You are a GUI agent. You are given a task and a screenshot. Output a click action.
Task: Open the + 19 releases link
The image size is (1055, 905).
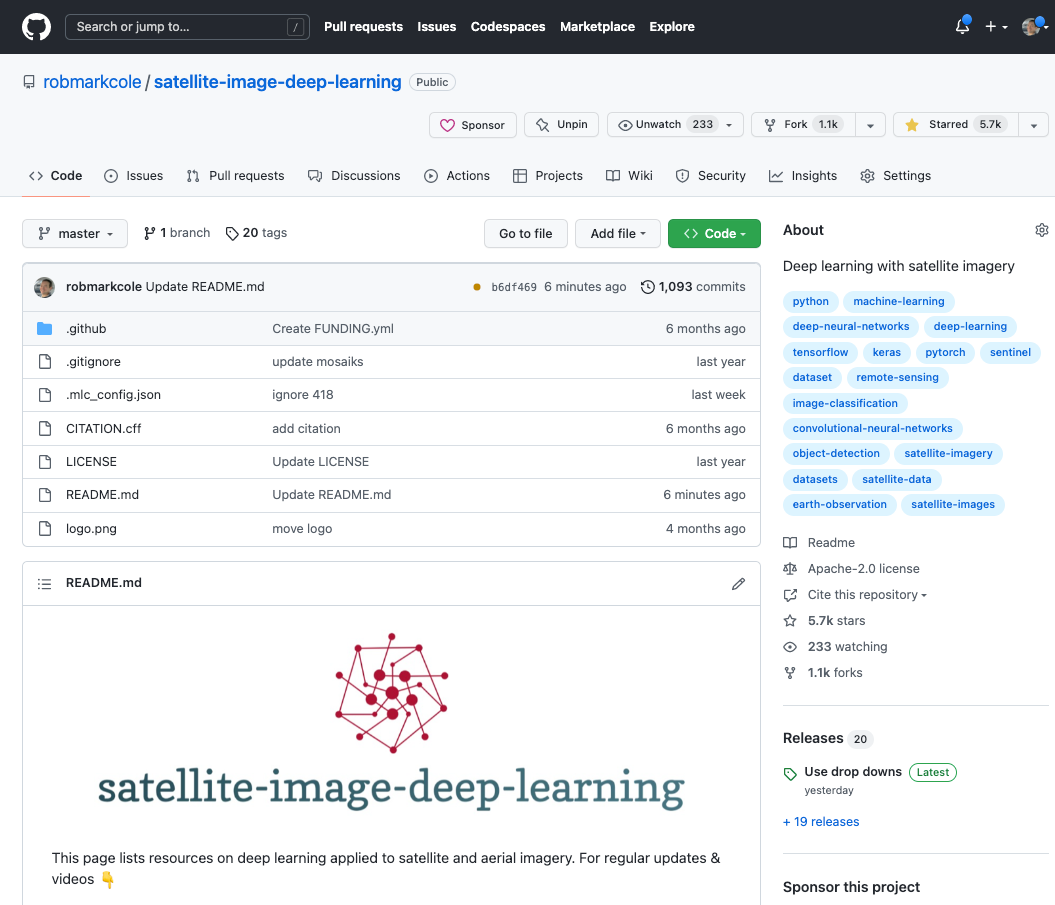[x=821, y=821]
